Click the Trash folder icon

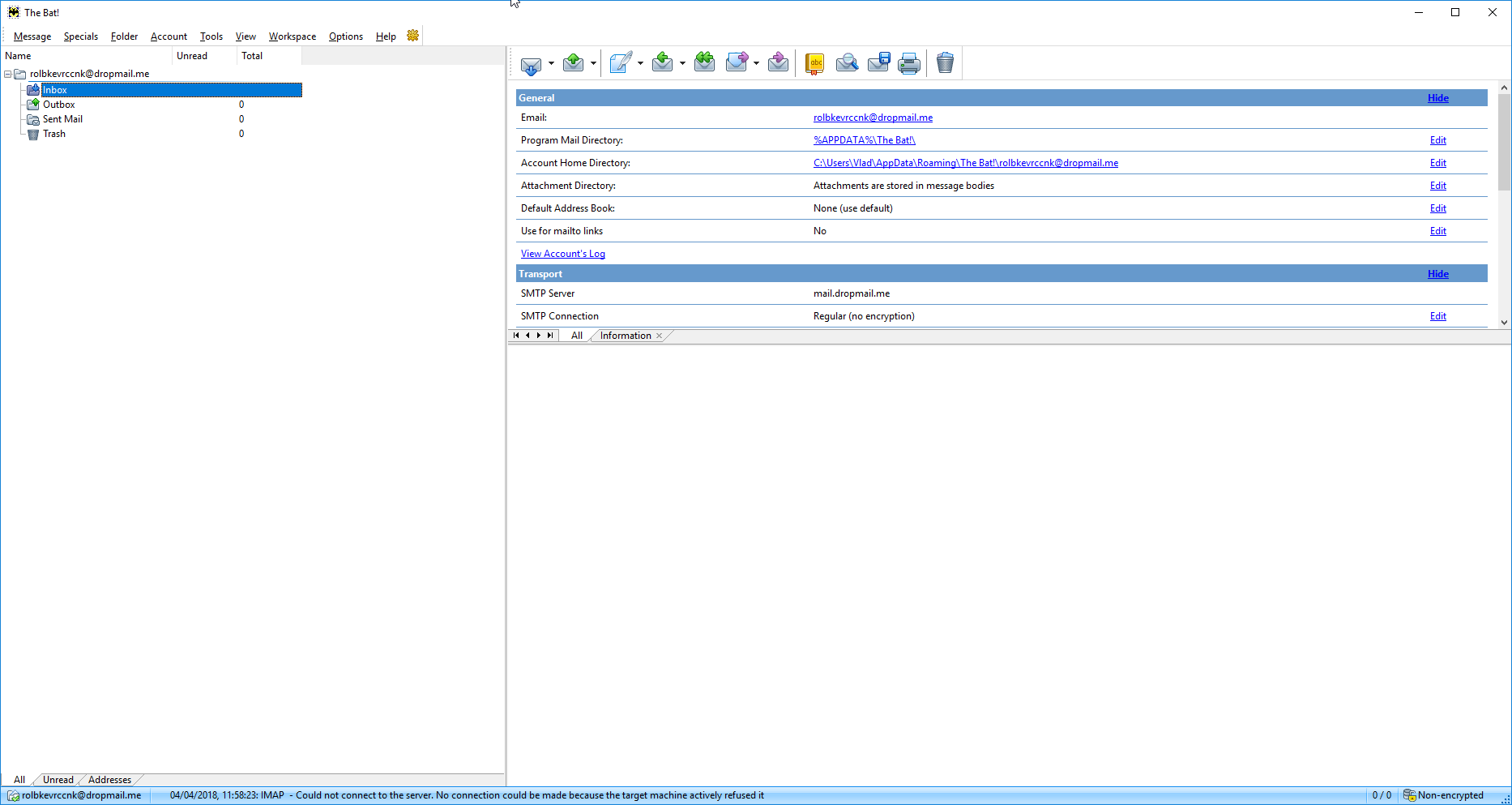[x=33, y=134]
